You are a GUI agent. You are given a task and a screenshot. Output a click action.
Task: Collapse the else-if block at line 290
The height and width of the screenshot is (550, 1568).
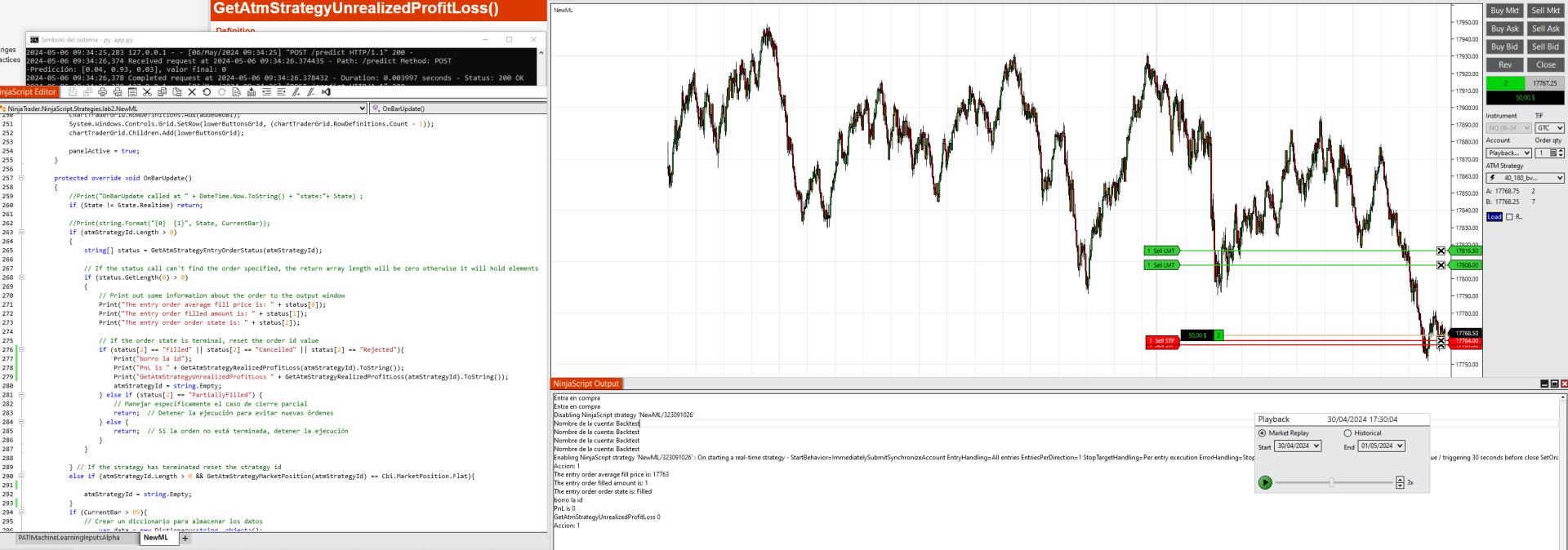point(21,477)
